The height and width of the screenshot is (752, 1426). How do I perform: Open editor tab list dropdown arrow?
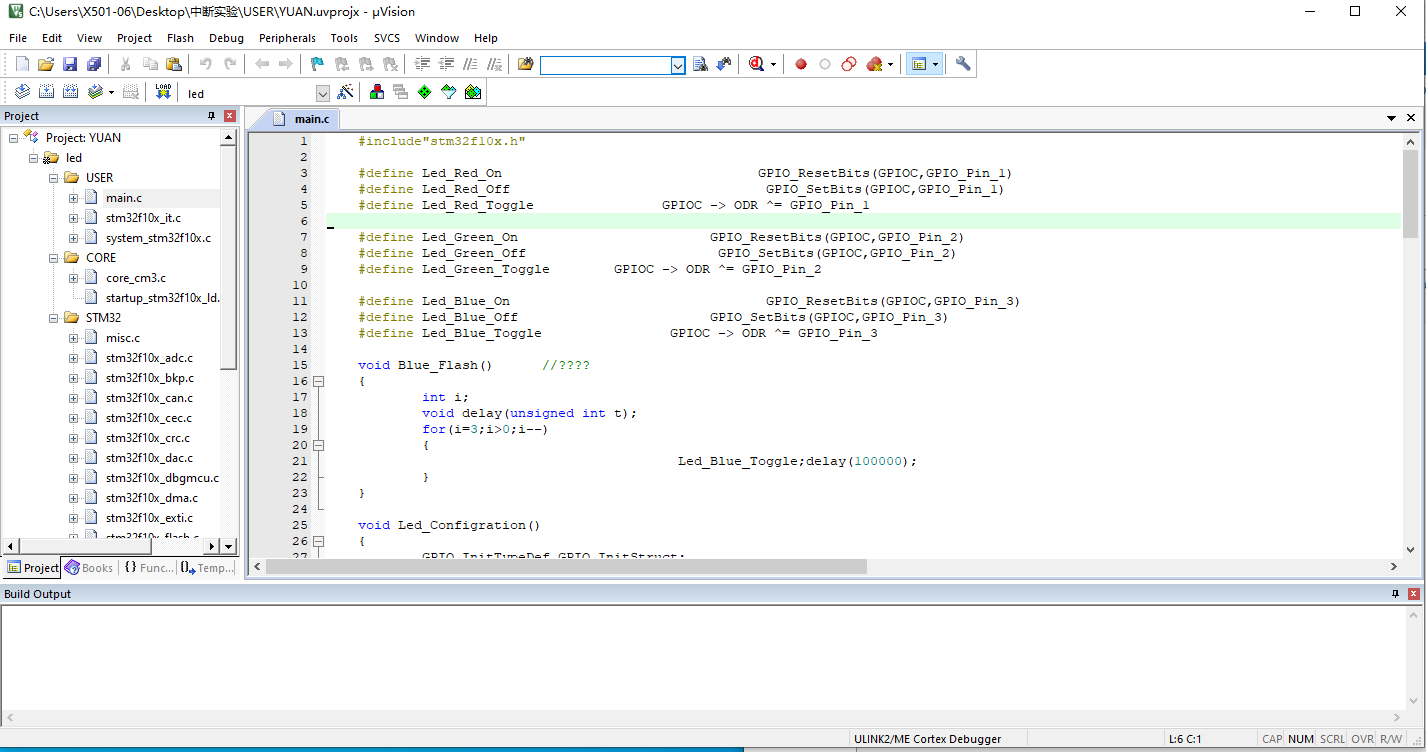coord(1391,118)
